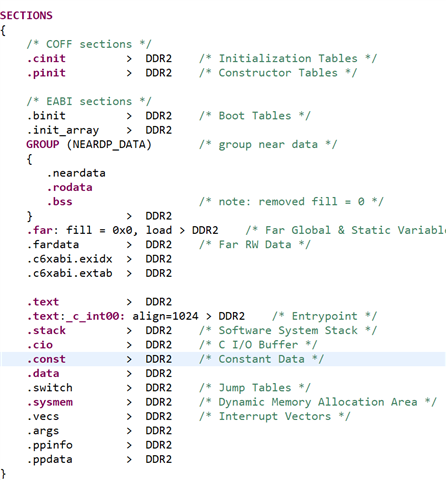Click the Boot Tables comment

tap(255, 116)
